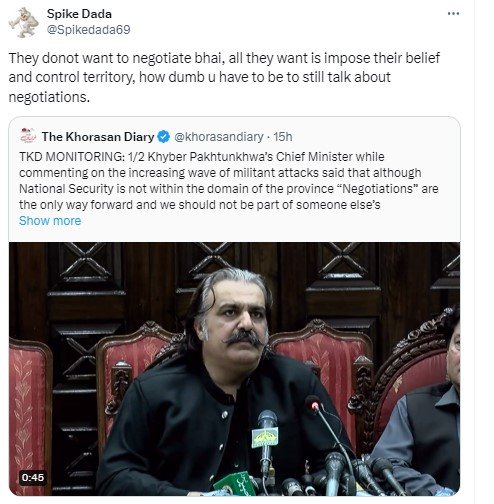Click the @khorasandiary handle
The width and height of the screenshot is (494, 504).
219,137
